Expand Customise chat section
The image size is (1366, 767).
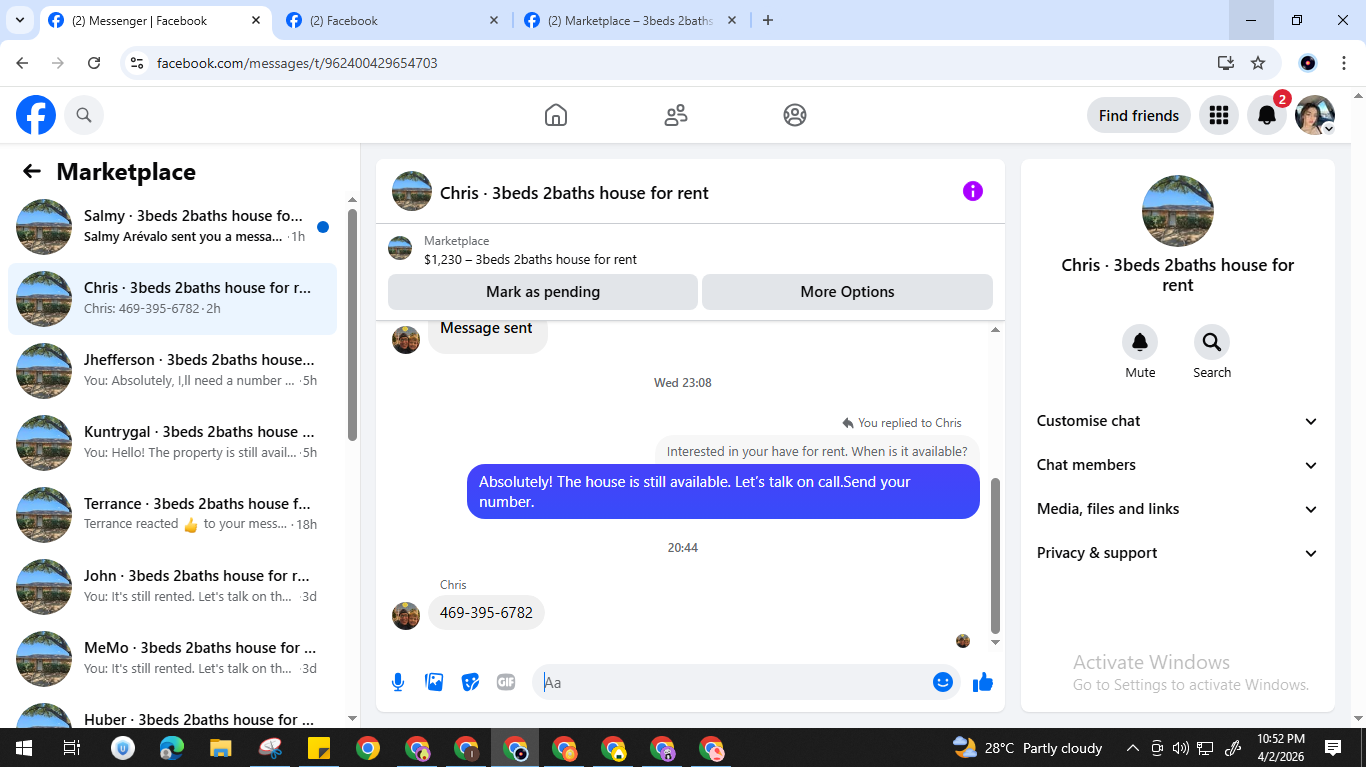pyautogui.click(x=1177, y=421)
